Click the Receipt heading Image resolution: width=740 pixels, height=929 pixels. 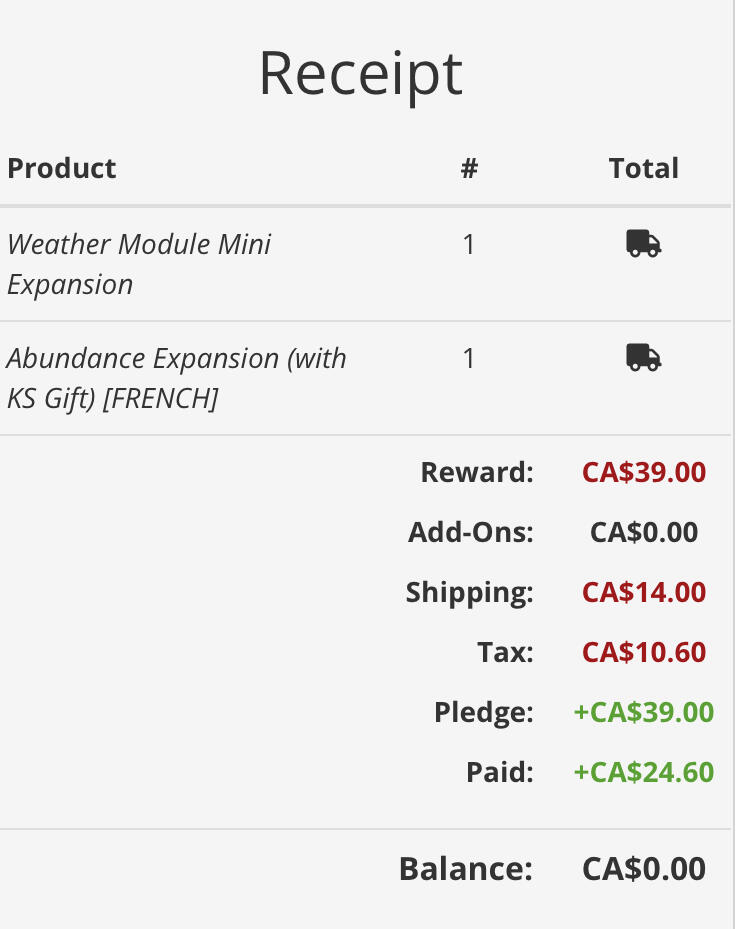coord(361,75)
